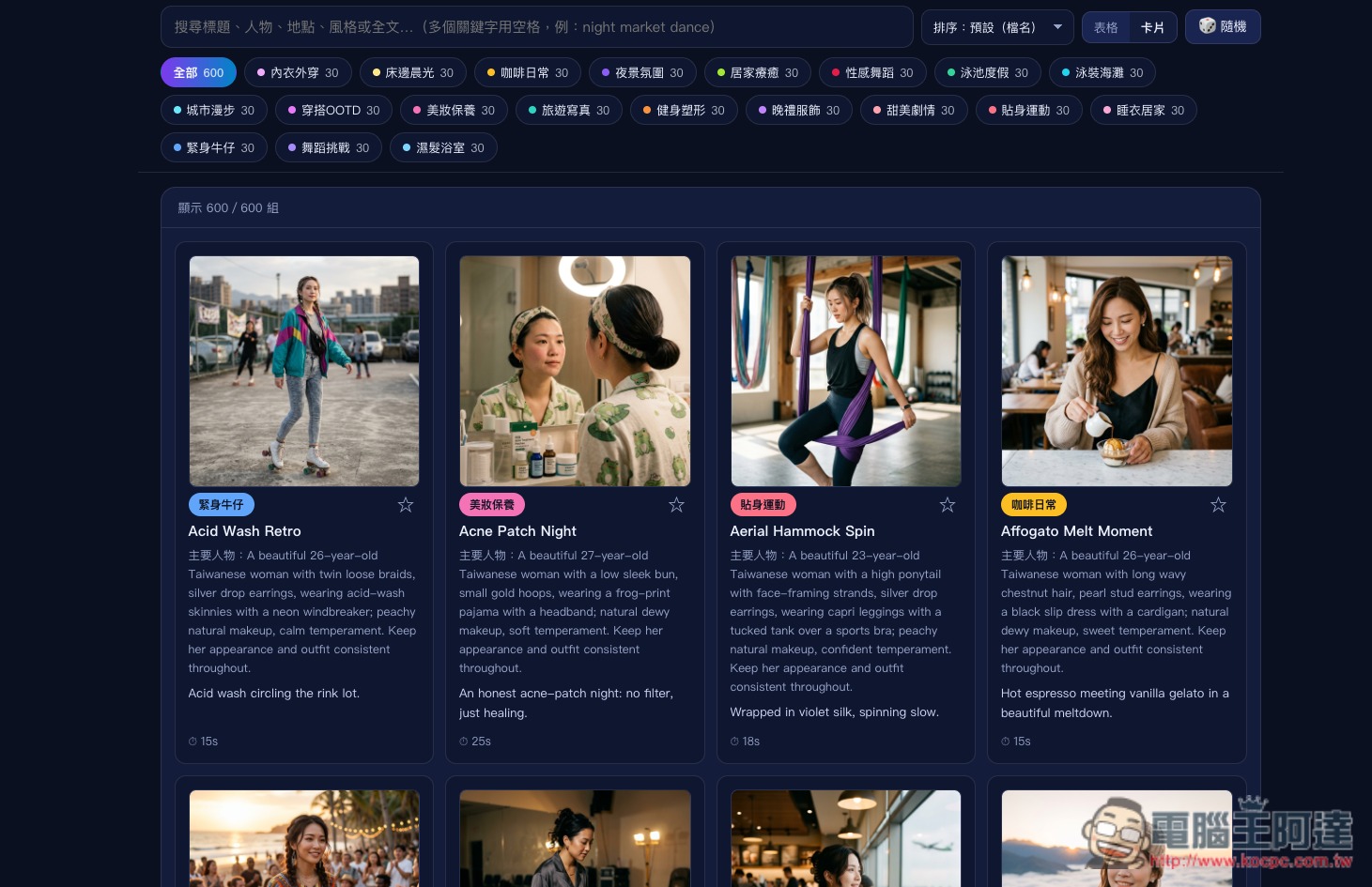1372x887 pixels.
Task: Click the 貼身運動 tag on Aerial Hammock card
Action: 763,505
